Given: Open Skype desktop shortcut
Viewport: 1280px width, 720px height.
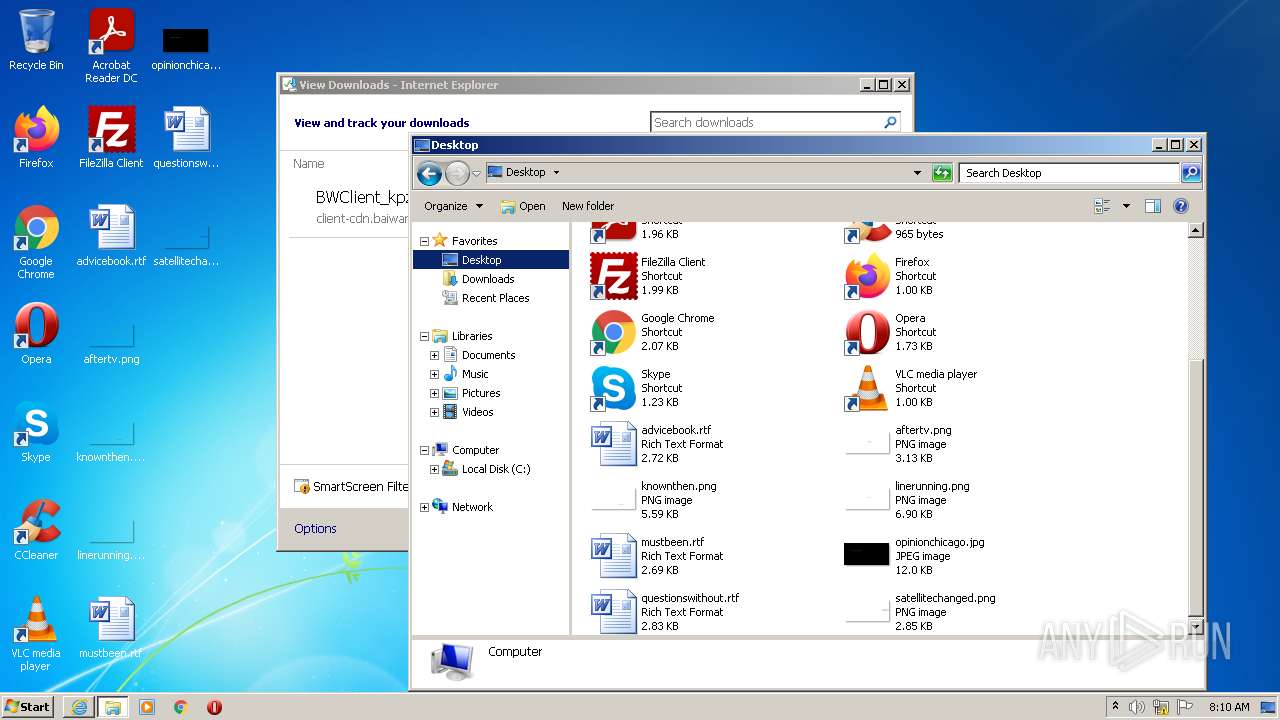Looking at the screenshot, I should [x=36, y=432].
